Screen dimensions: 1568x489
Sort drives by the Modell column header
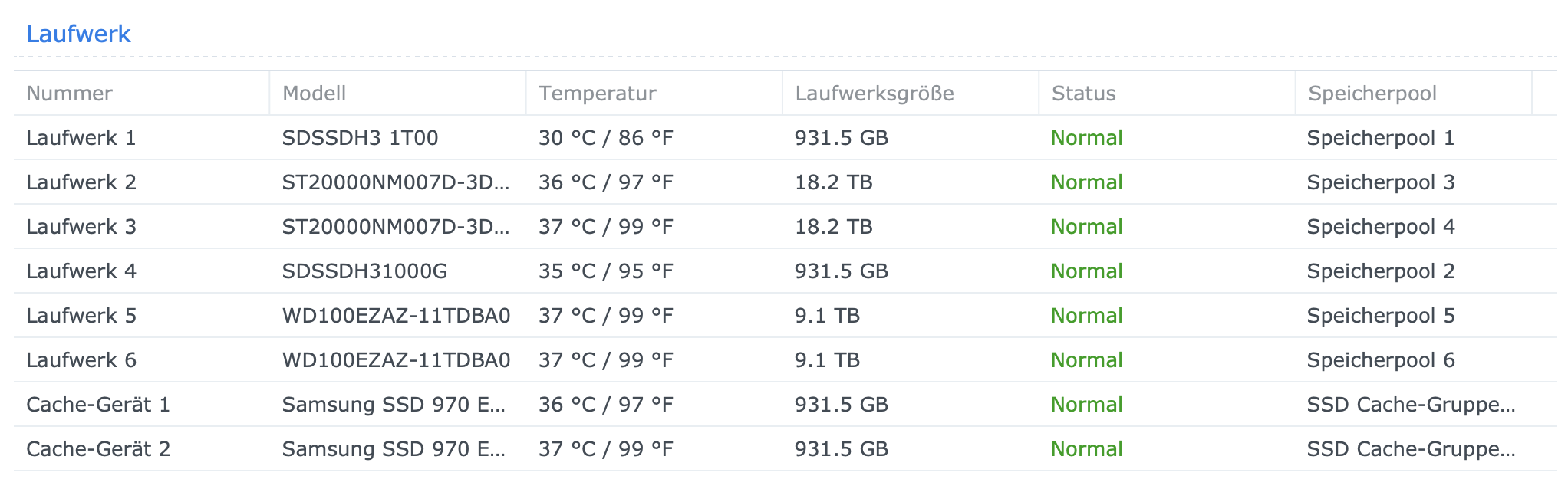pos(315,94)
